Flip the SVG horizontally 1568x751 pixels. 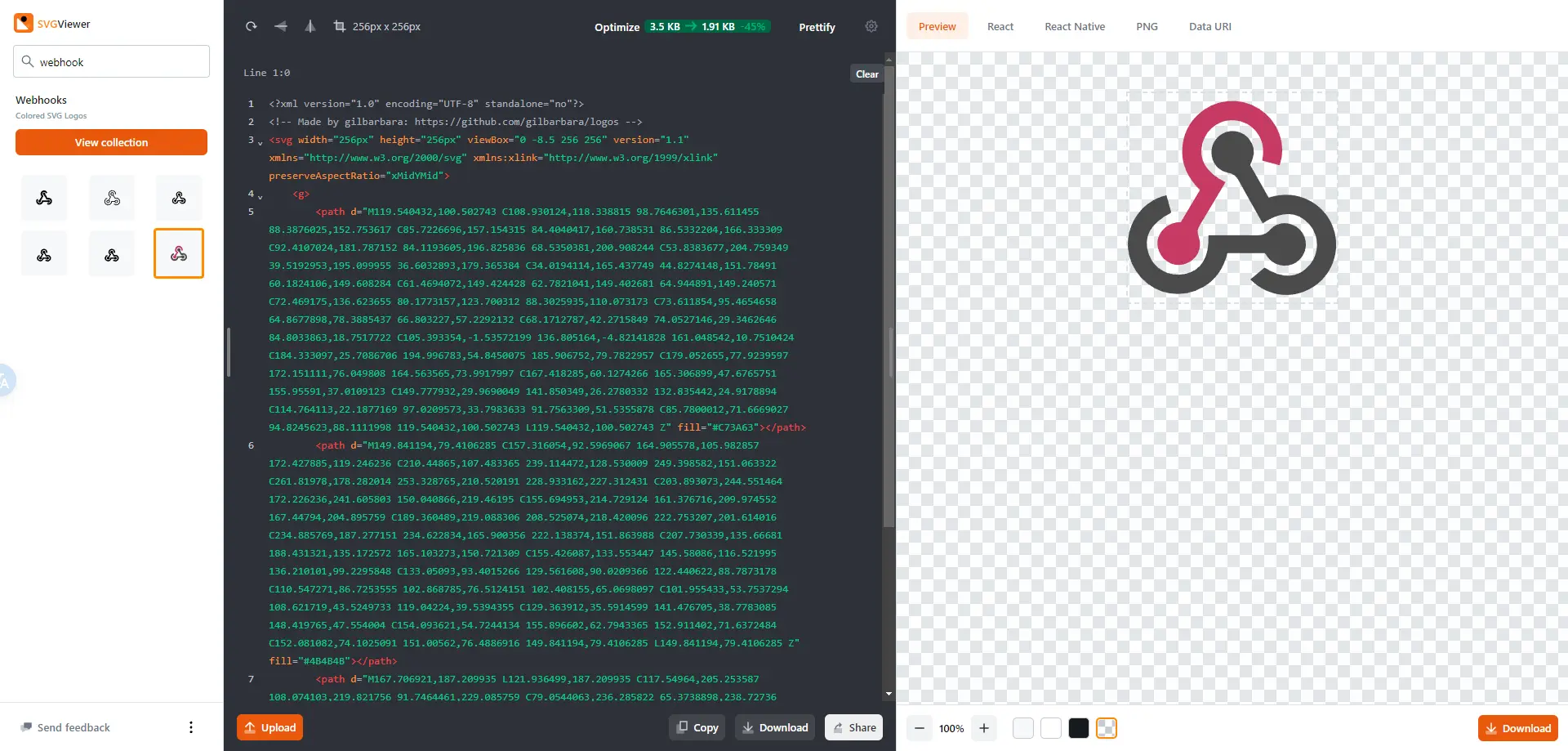tap(281, 26)
